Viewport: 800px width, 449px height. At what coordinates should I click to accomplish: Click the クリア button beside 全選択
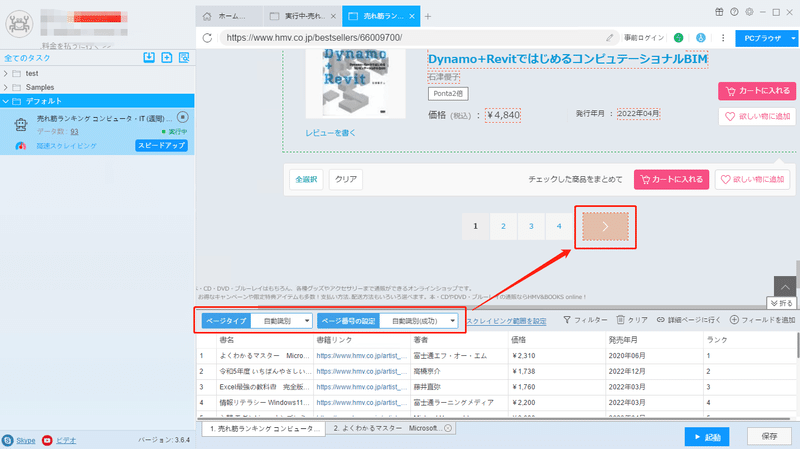[x=346, y=180]
